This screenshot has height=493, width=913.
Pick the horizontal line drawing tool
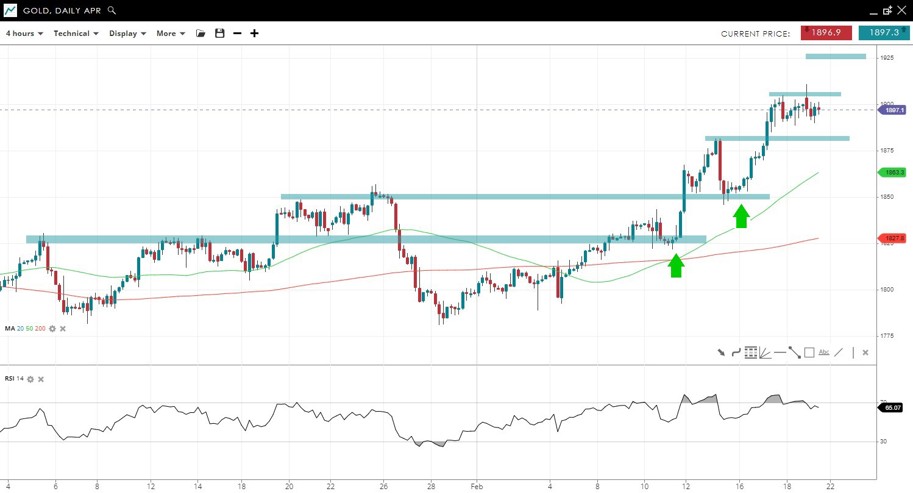click(x=779, y=352)
